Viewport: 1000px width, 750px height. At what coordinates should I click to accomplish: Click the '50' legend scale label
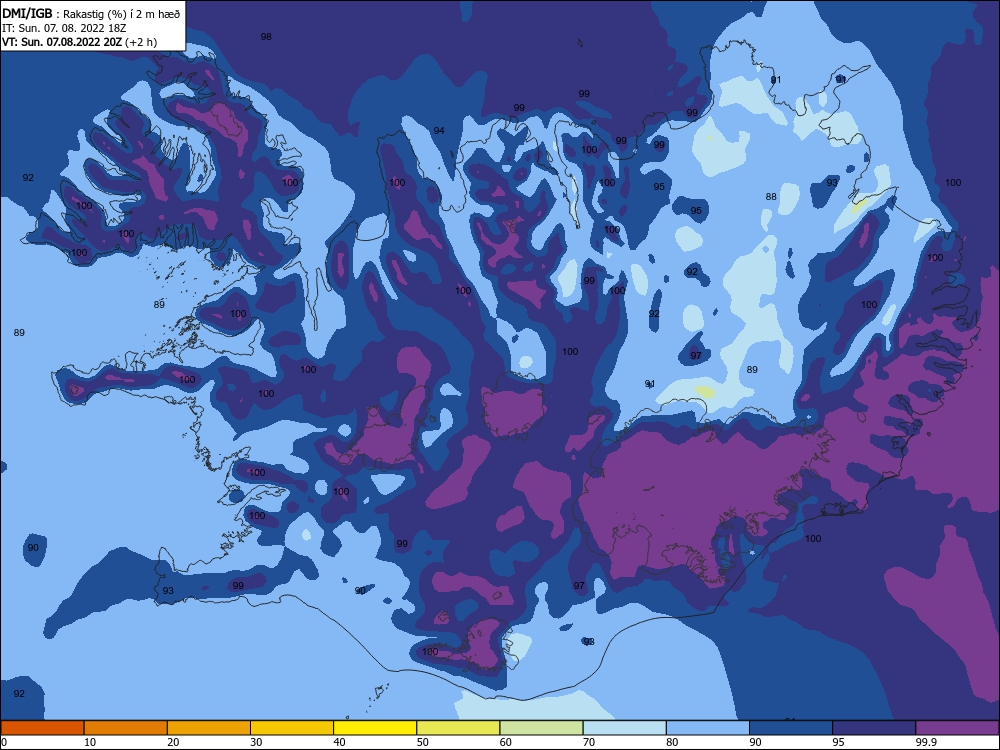coord(423,742)
